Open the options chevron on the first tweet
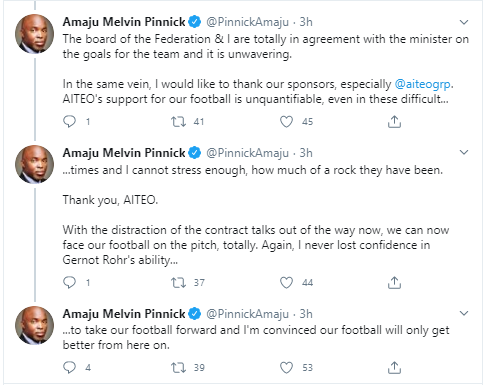 [464, 22]
